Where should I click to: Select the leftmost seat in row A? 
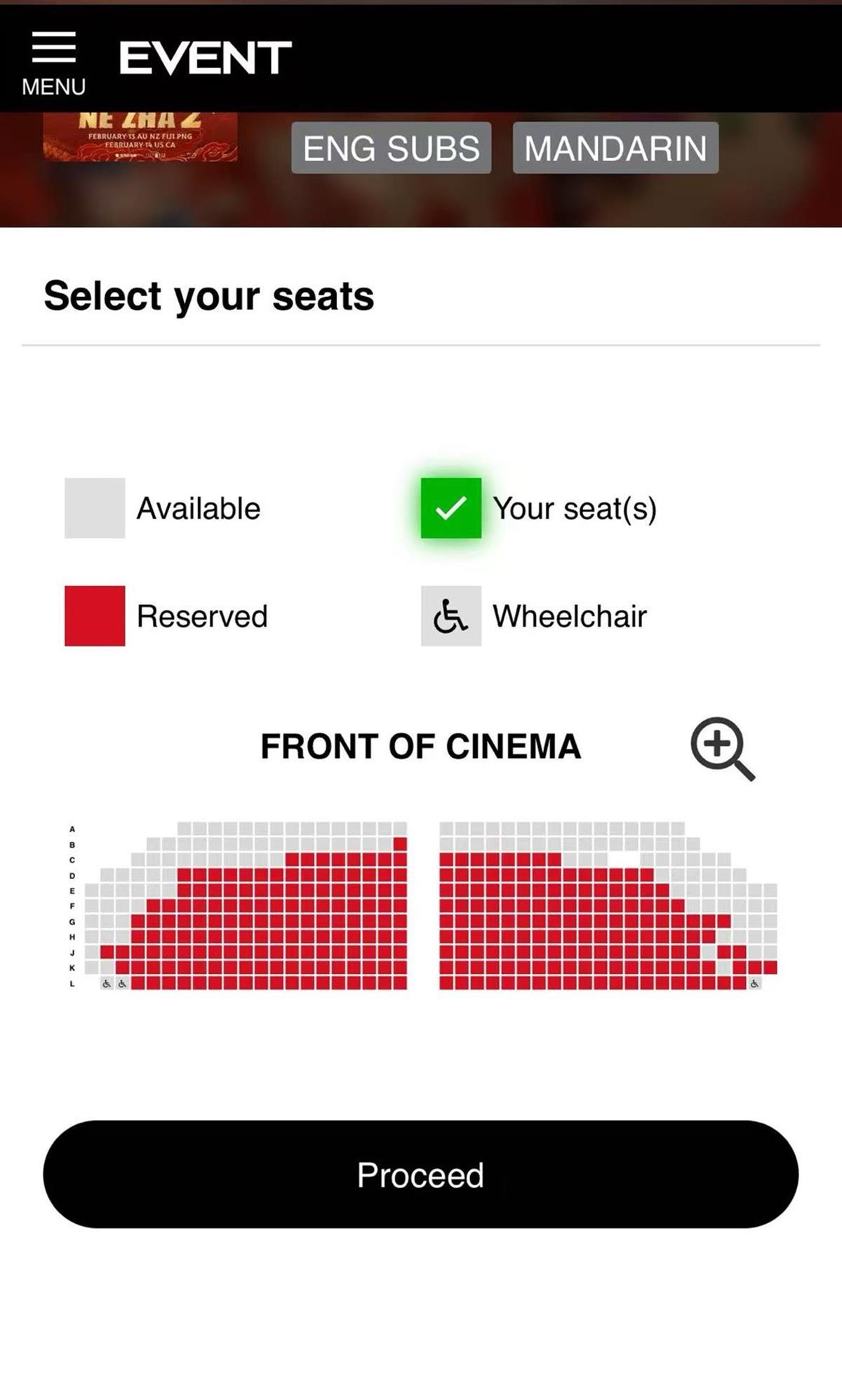185,829
